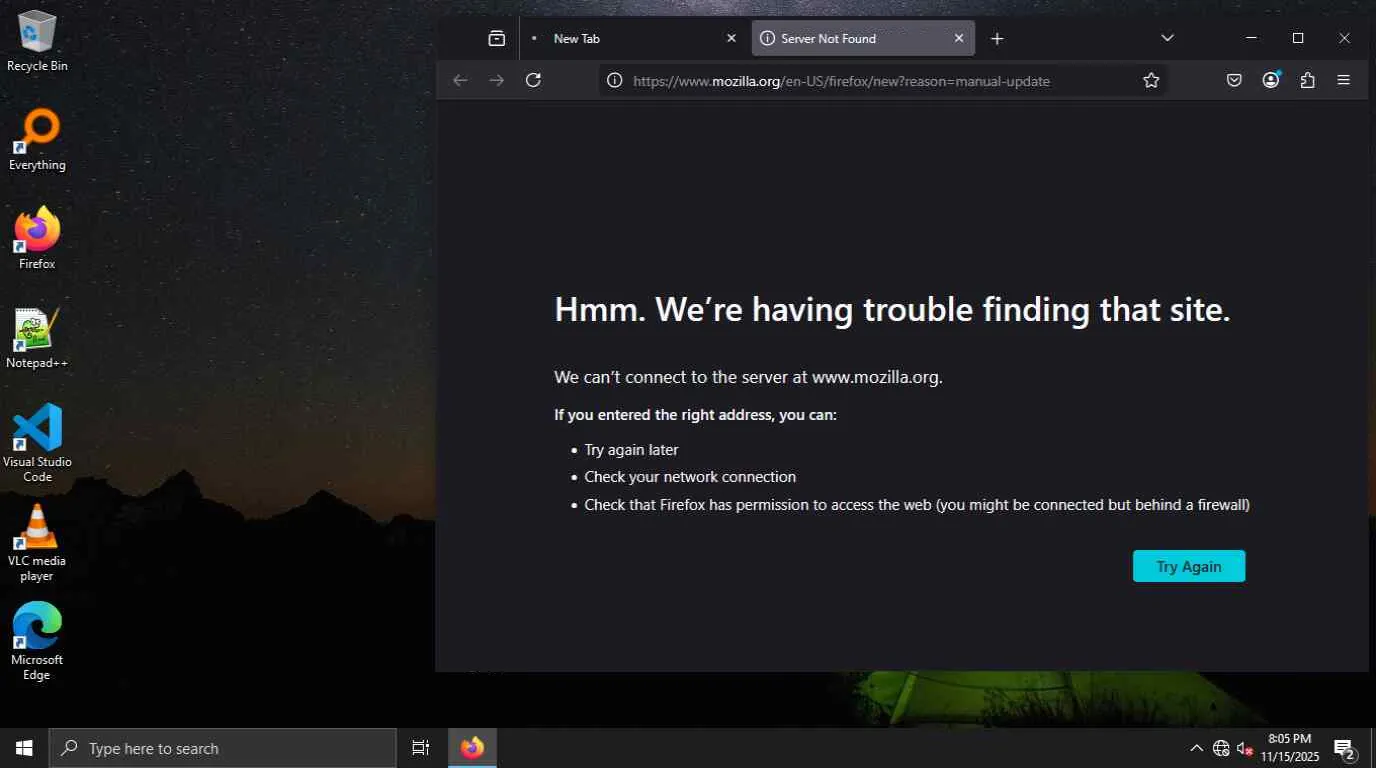The image size is (1376, 768).
Task: Maximize the Firefox window
Action: point(1298,38)
